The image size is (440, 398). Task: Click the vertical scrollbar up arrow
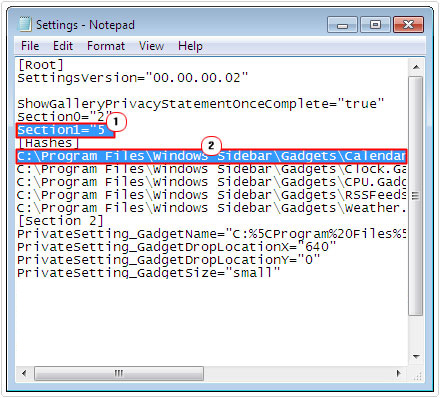pyautogui.click(x=416, y=67)
